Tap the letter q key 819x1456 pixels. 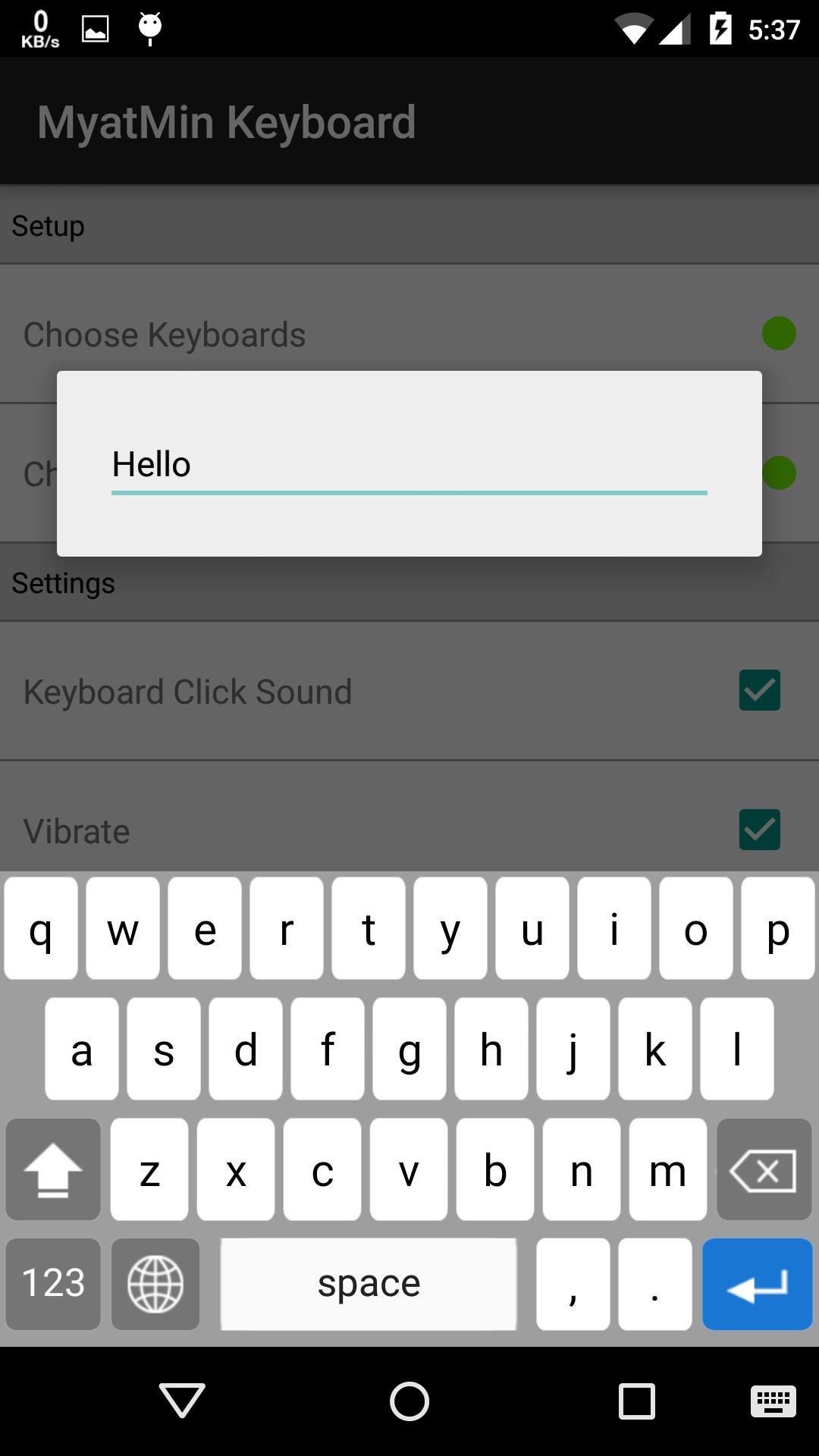pos(41,928)
